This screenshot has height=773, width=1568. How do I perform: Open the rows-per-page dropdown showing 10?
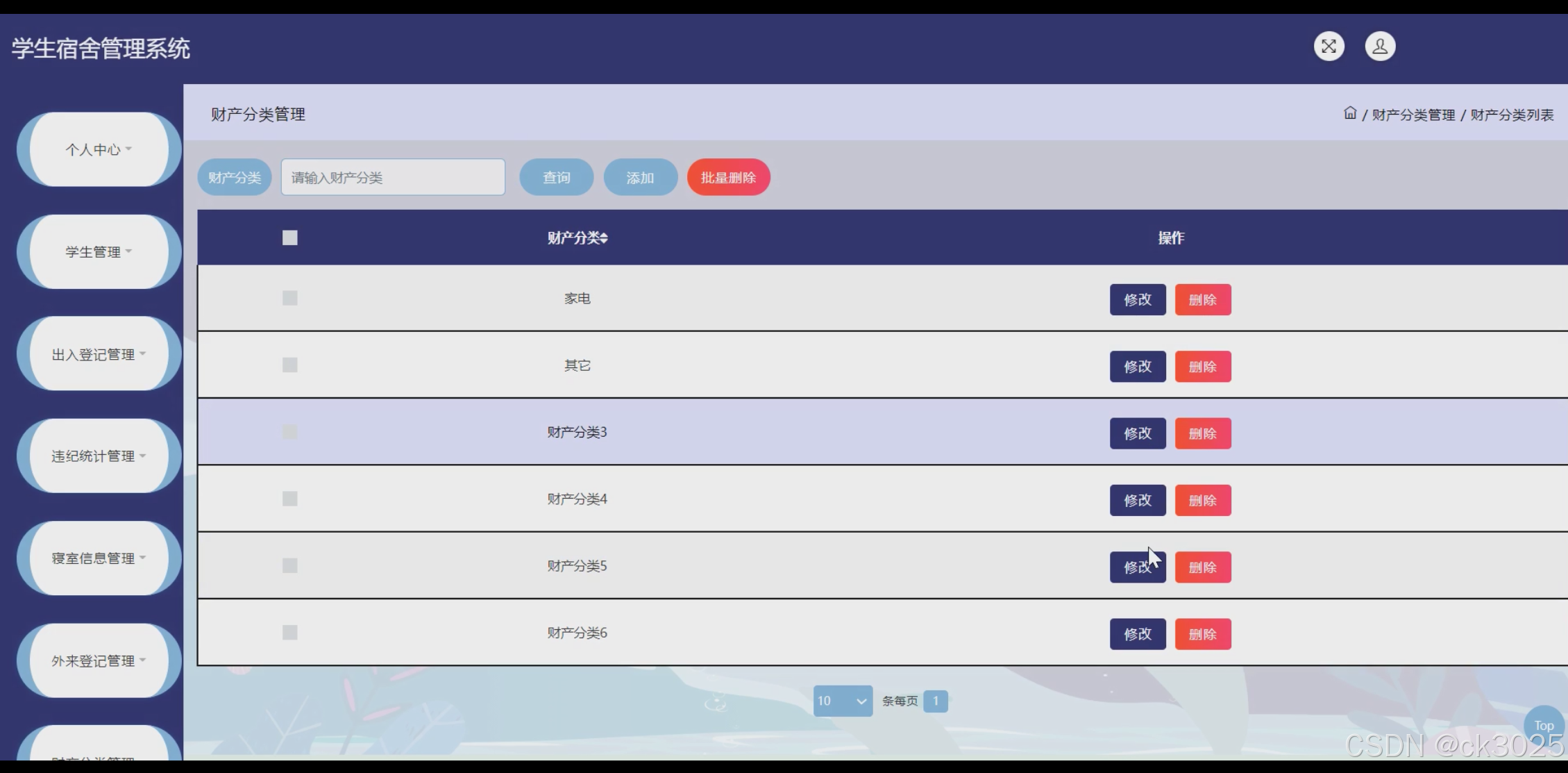tap(843, 701)
